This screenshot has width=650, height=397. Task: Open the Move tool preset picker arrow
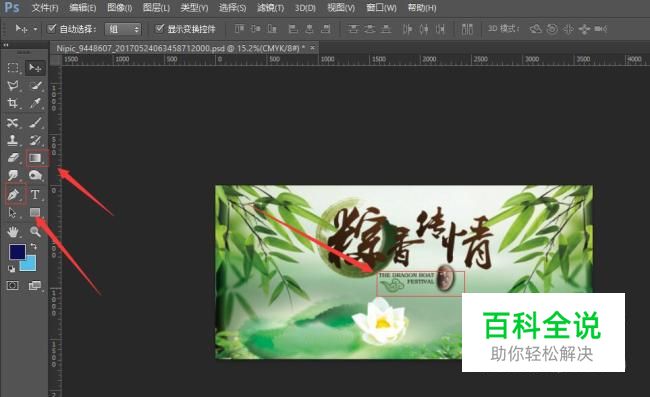click(x=35, y=29)
